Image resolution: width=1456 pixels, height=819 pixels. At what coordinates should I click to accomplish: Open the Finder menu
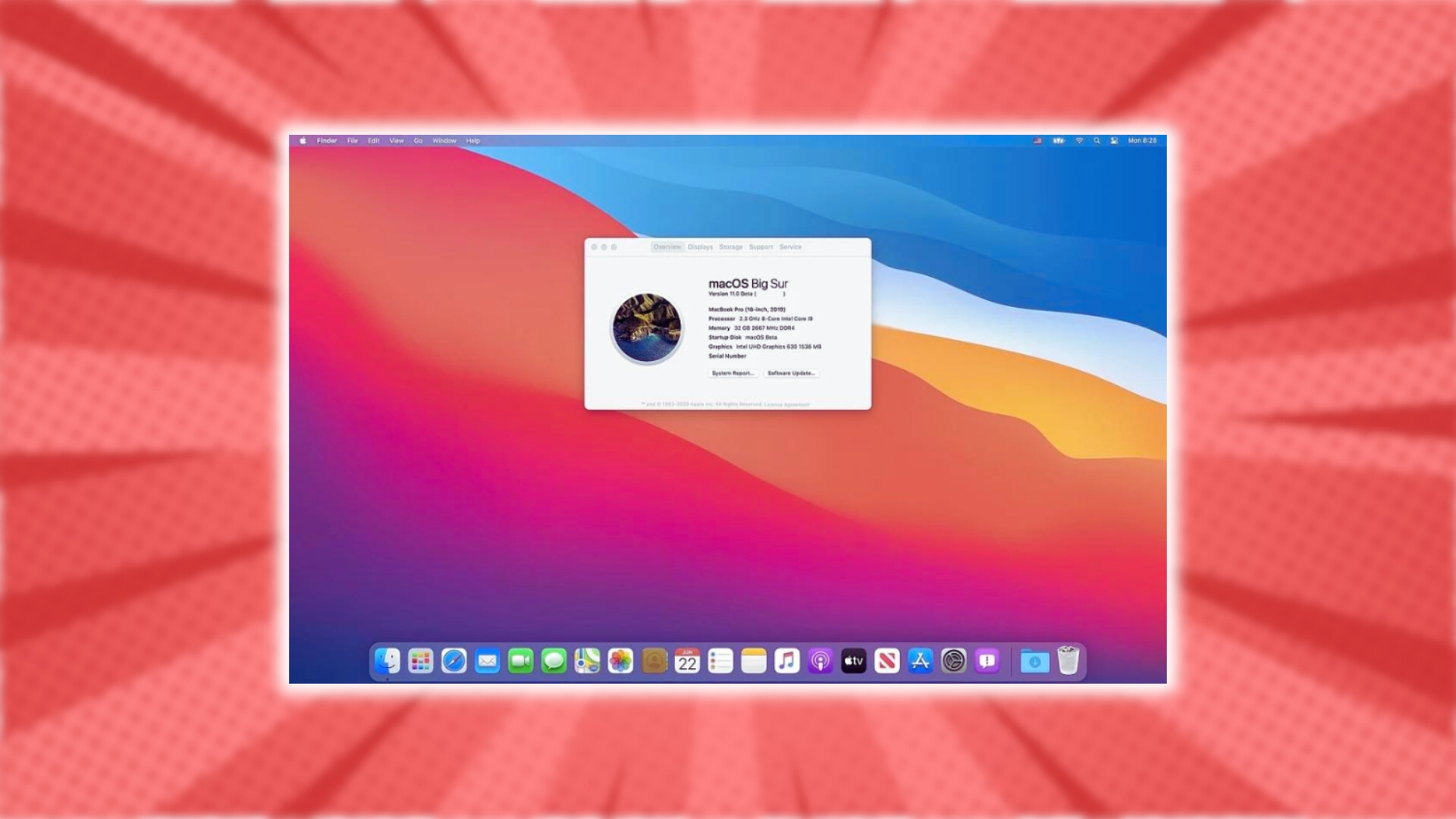pyautogui.click(x=327, y=140)
